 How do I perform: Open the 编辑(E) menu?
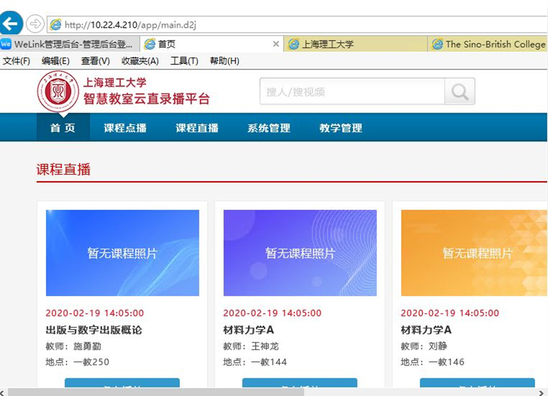(x=55, y=61)
